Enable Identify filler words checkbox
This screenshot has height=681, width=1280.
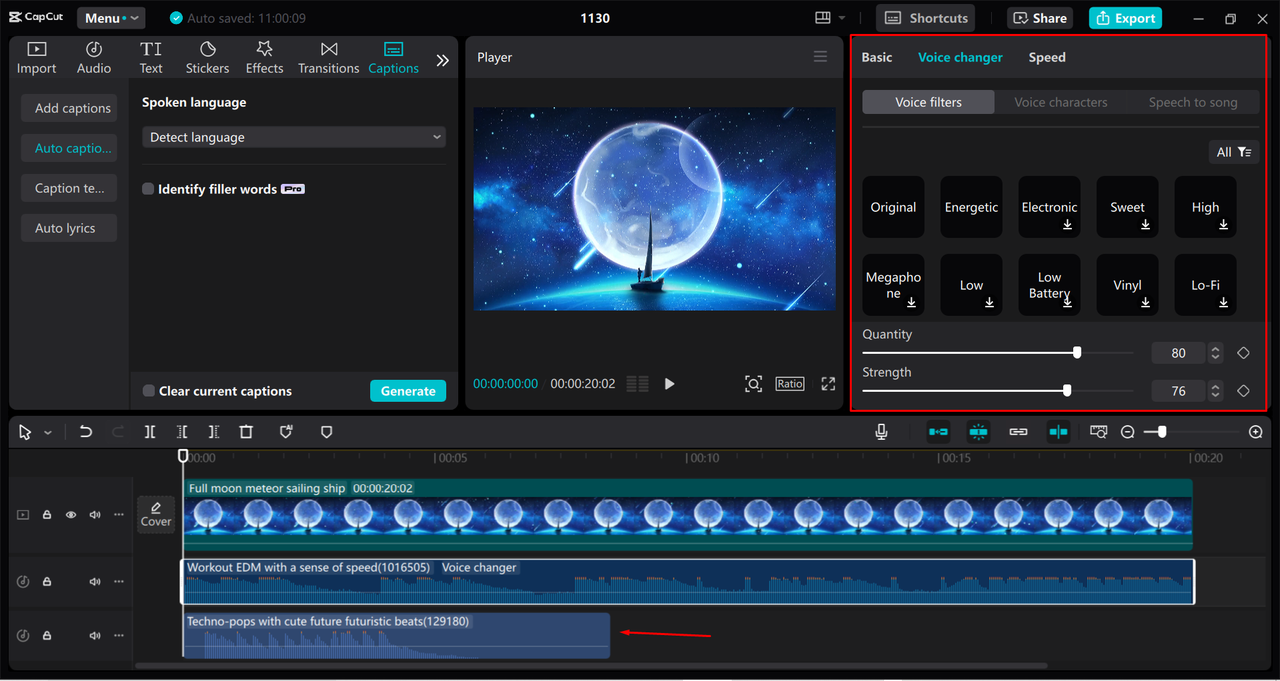(x=148, y=189)
